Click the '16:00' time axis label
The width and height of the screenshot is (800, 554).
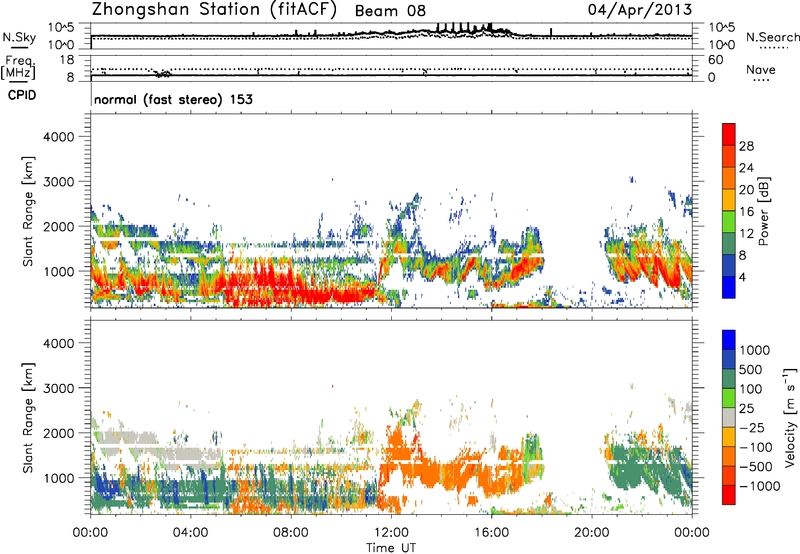(491, 533)
